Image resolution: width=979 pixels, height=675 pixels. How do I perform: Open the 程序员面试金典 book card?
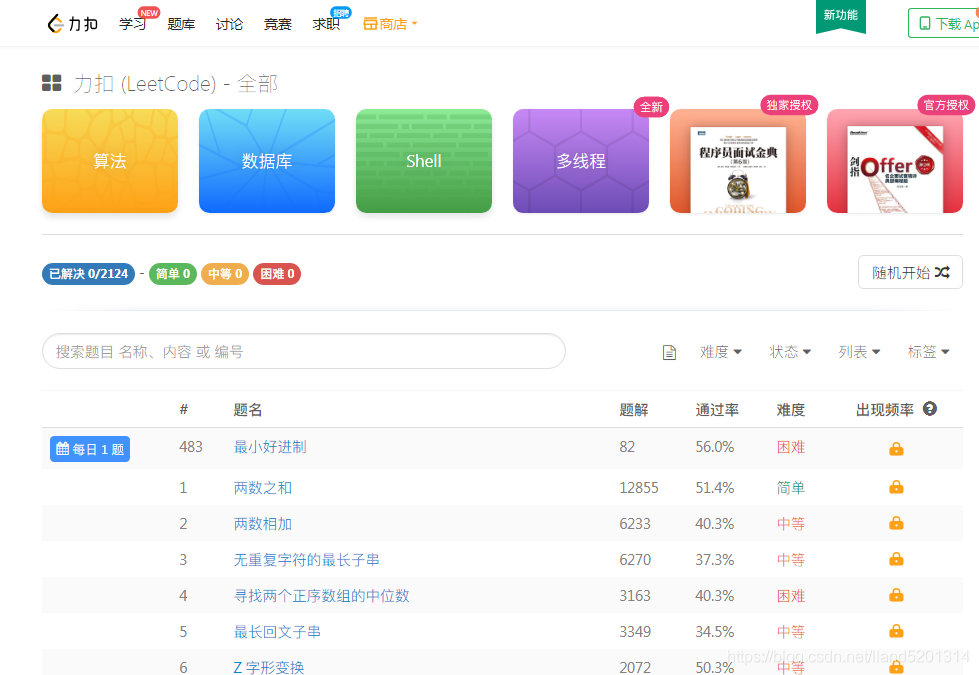click(x=738, y=161)
